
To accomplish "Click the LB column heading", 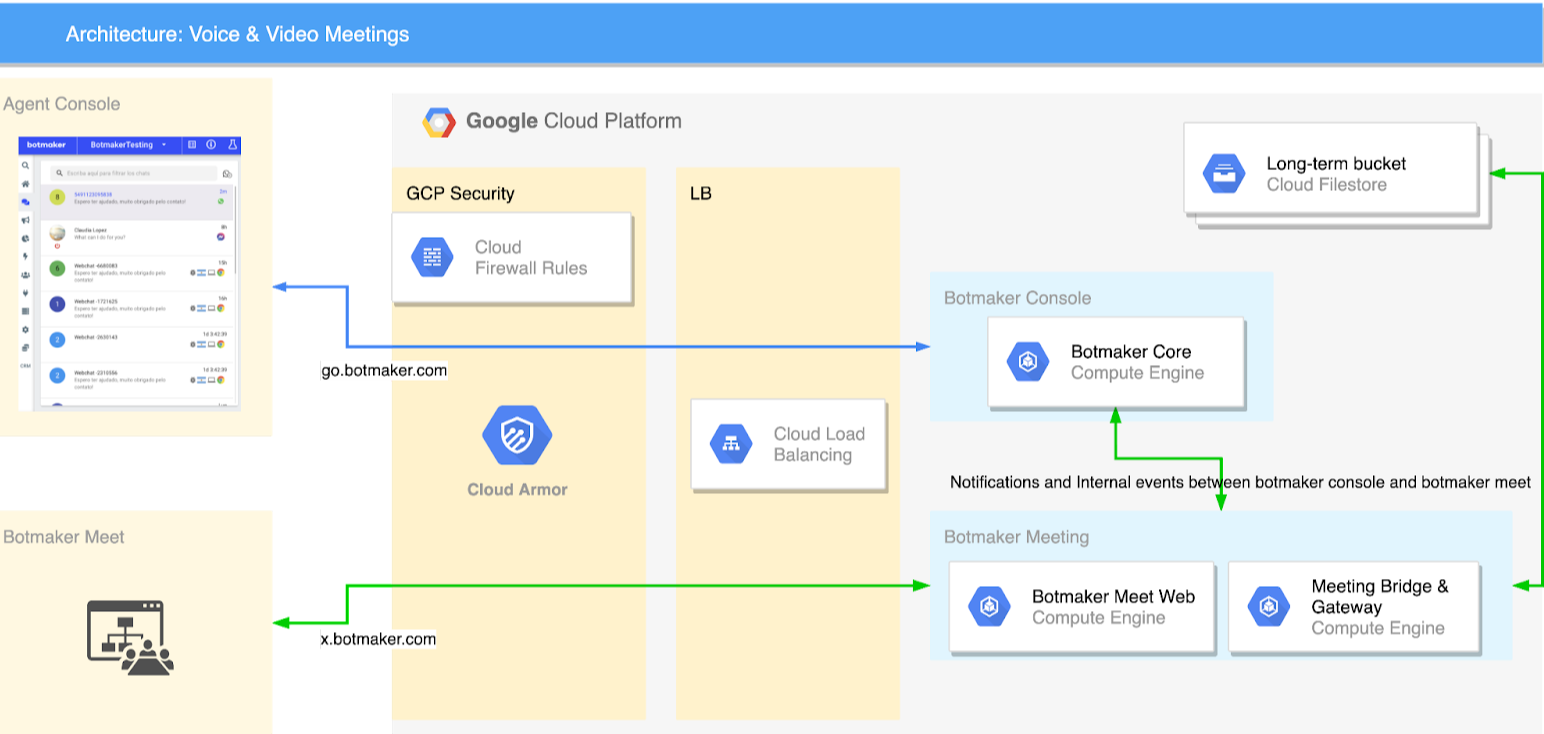I will (x=700, y=193).
